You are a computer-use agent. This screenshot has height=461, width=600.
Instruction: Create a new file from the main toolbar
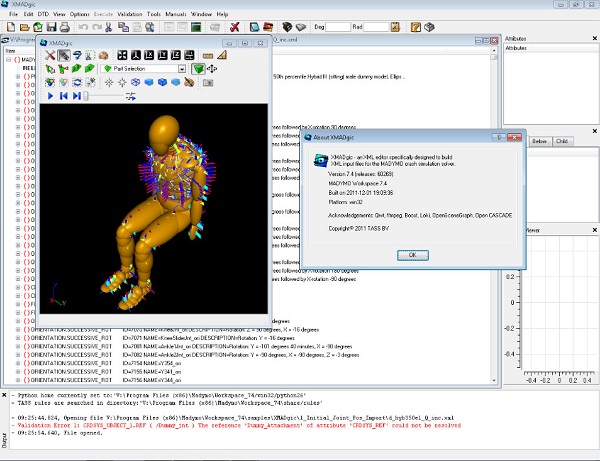(x=11, y=27)
